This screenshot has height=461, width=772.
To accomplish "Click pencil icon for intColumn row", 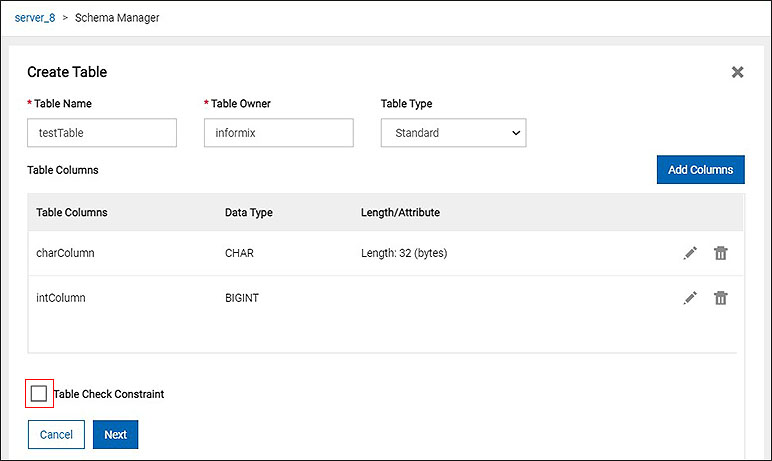I will point(690,298).
